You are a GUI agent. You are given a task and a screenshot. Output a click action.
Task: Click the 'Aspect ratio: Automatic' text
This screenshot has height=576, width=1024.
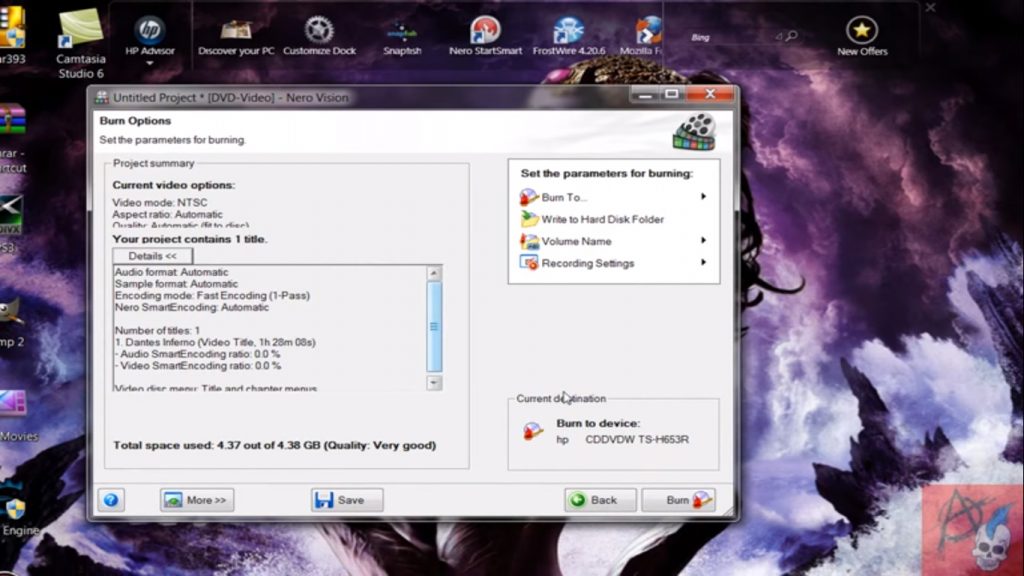tap(167, 214)
